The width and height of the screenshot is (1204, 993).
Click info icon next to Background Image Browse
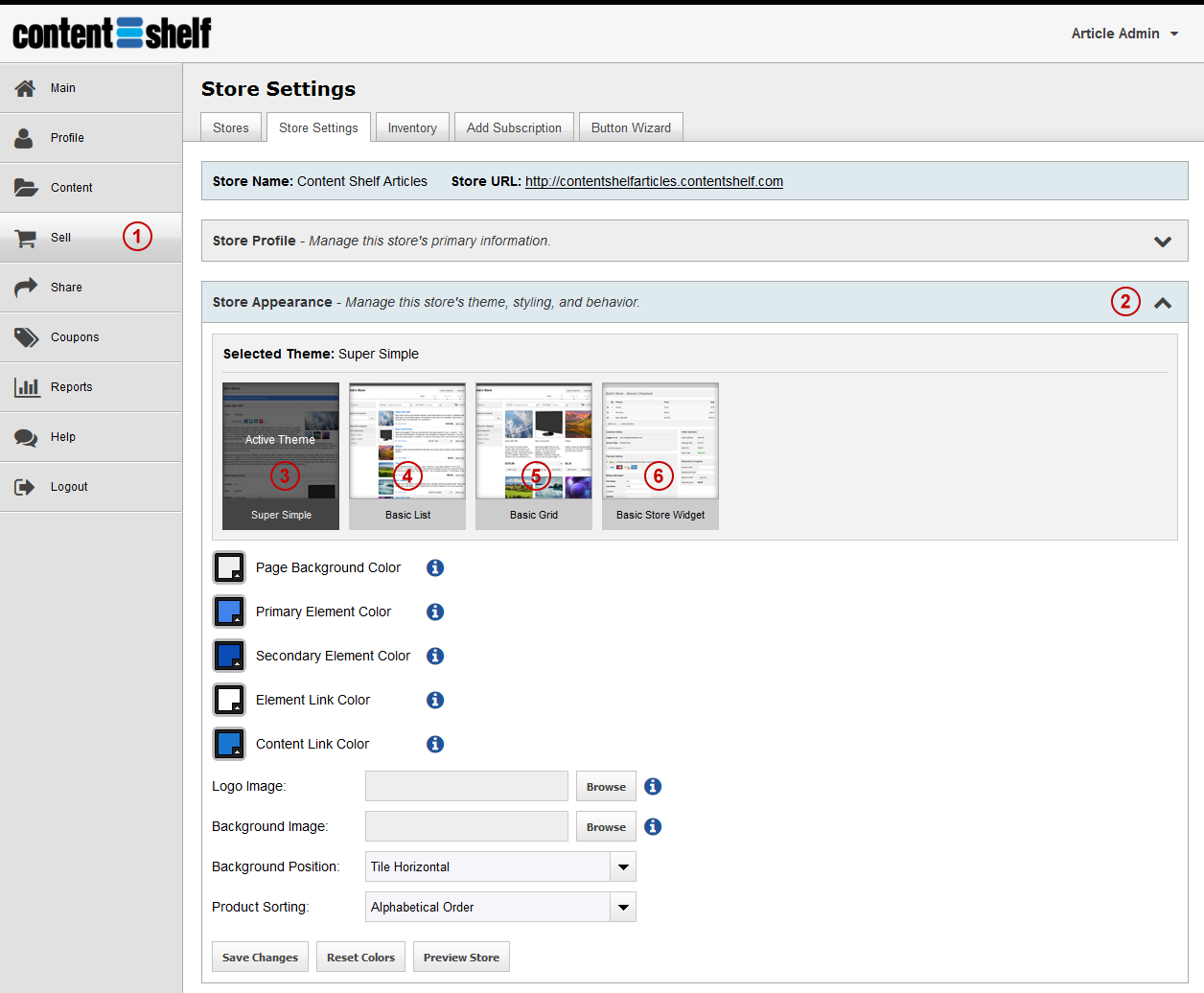653,826
